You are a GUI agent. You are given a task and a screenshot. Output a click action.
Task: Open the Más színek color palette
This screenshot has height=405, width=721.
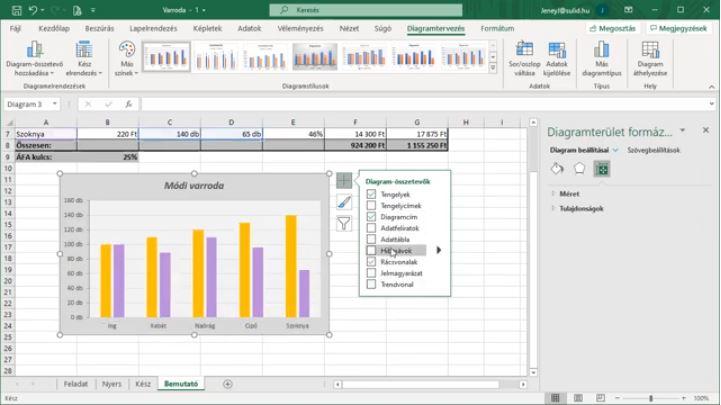126,59
